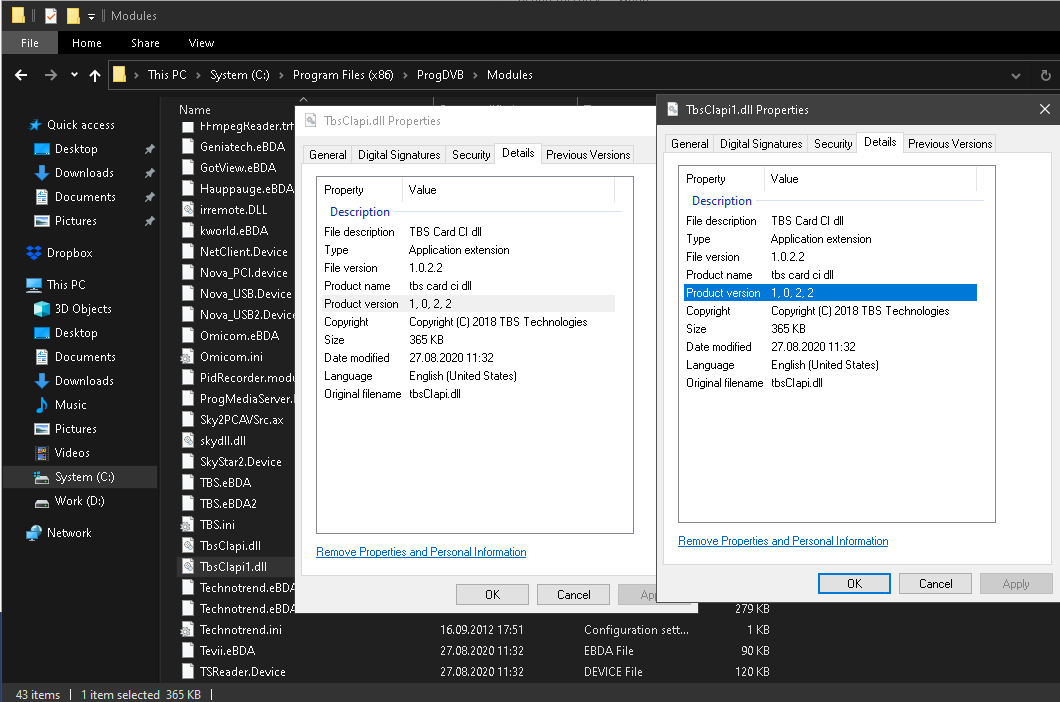Select the 3D Objects folder icon

click(42, 309)
